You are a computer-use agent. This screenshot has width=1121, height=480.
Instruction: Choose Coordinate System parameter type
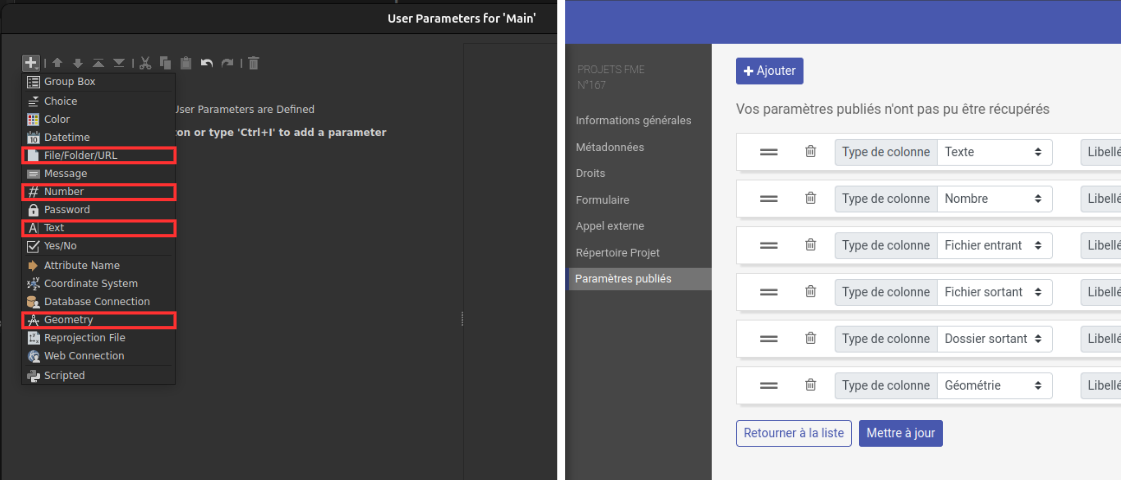coord(99,283)
